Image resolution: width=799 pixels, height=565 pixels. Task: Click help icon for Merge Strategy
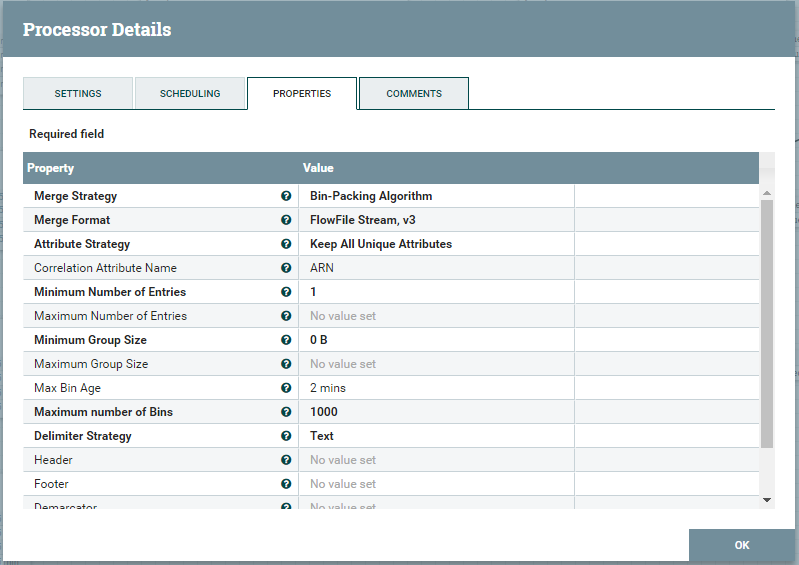[x=286, y=196]
